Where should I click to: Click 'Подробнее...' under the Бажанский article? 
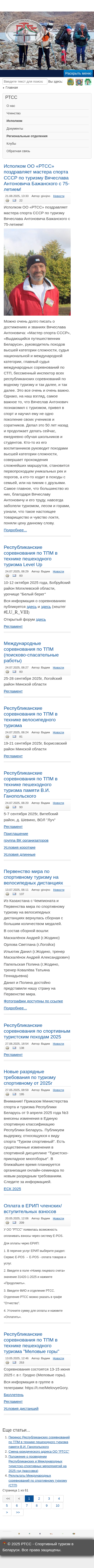pyautogui.click(x=15, y=530)
